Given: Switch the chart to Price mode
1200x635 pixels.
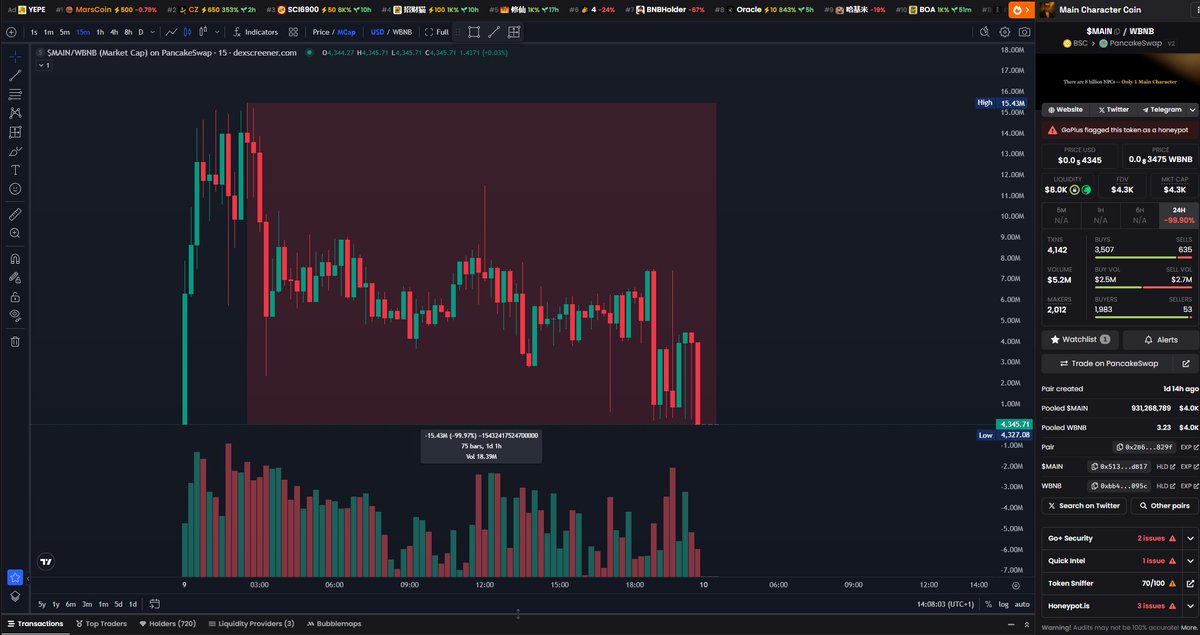Looking at the screenshot, I should point(321,32).
